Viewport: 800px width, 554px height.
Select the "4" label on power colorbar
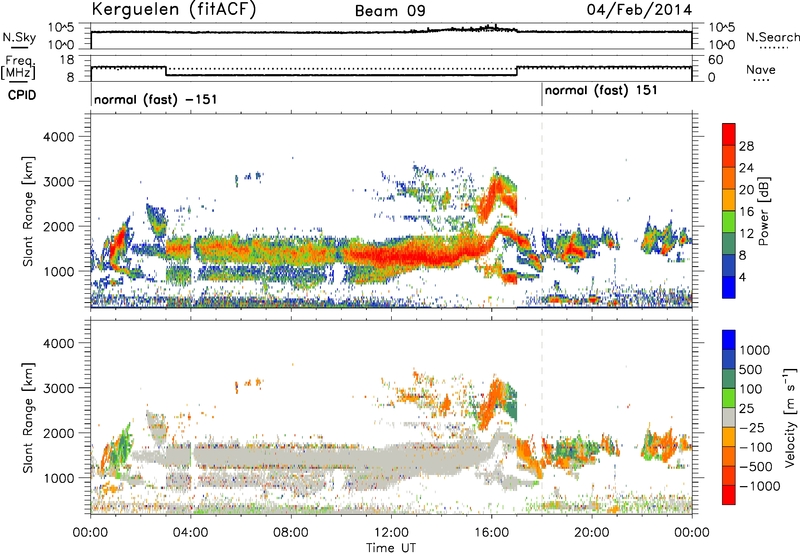coord(743,278)
